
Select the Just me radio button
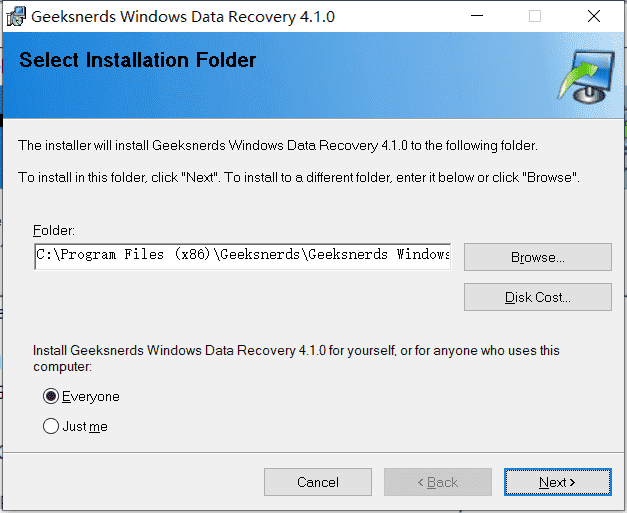point(51,426)
